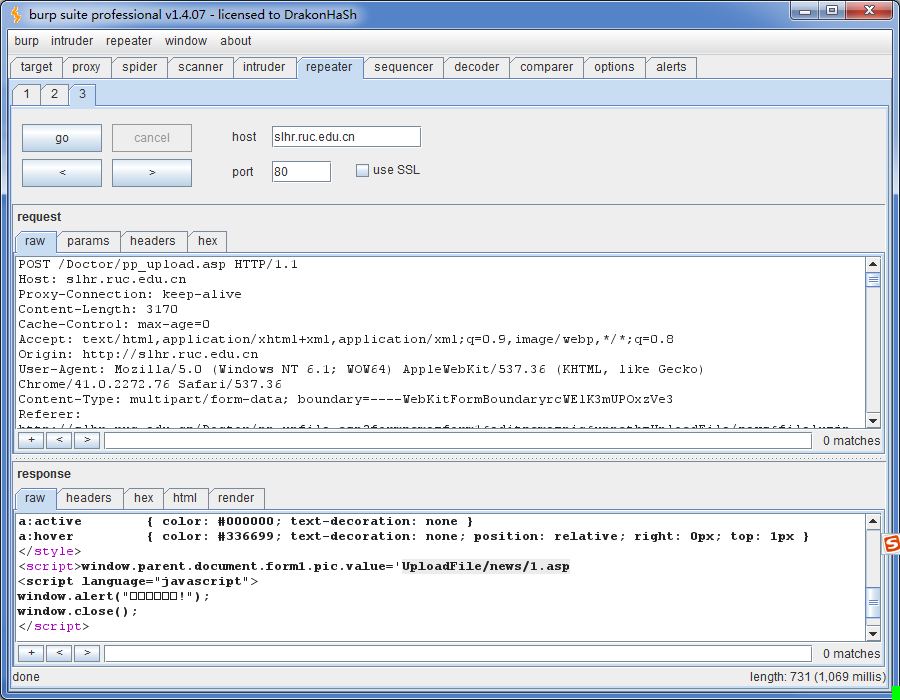The height and width of the screenshot is (700, 900).
Task: Open the response html tab
Action: click(185, 498)
